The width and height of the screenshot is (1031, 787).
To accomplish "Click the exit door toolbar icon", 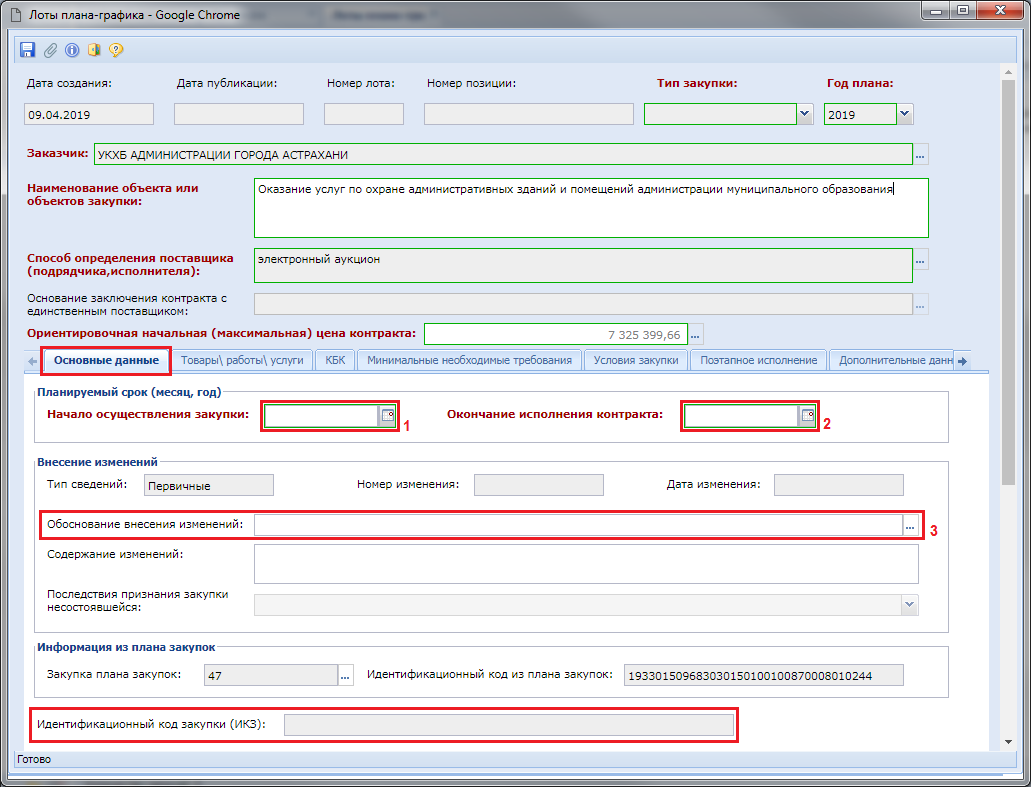I will click(x=93, y=49).
